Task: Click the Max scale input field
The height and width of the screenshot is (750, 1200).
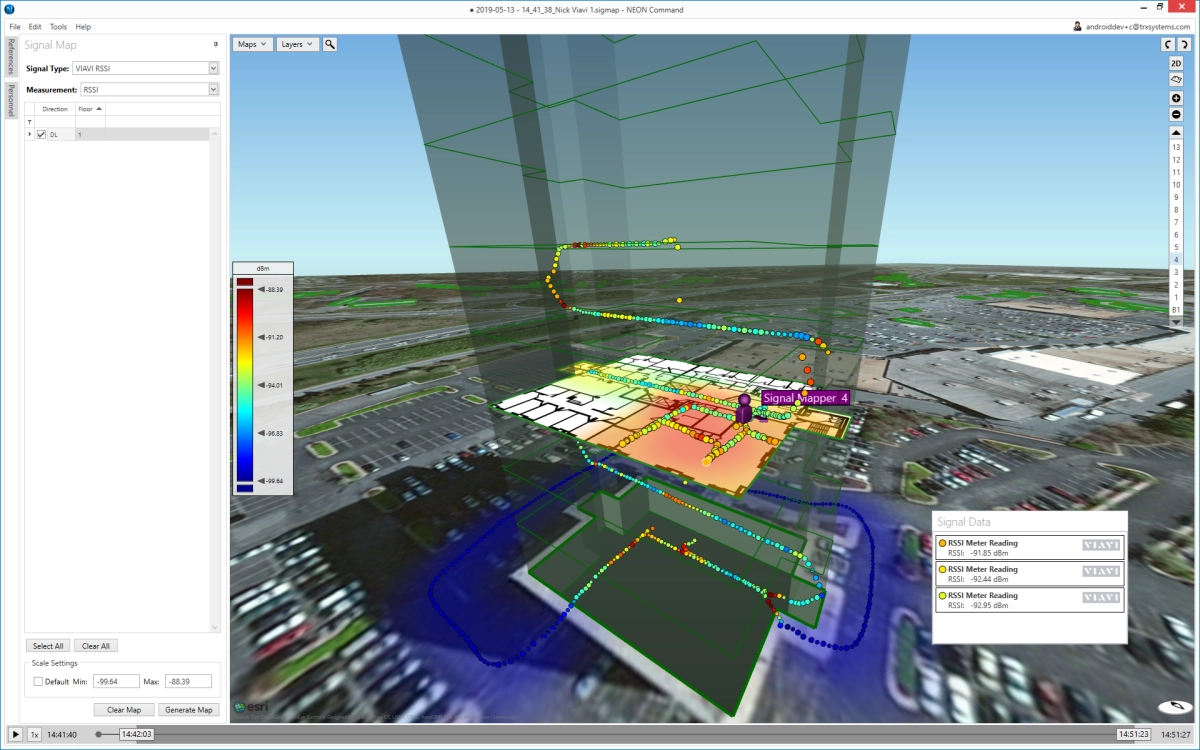Action: click(x=188, y=681)
